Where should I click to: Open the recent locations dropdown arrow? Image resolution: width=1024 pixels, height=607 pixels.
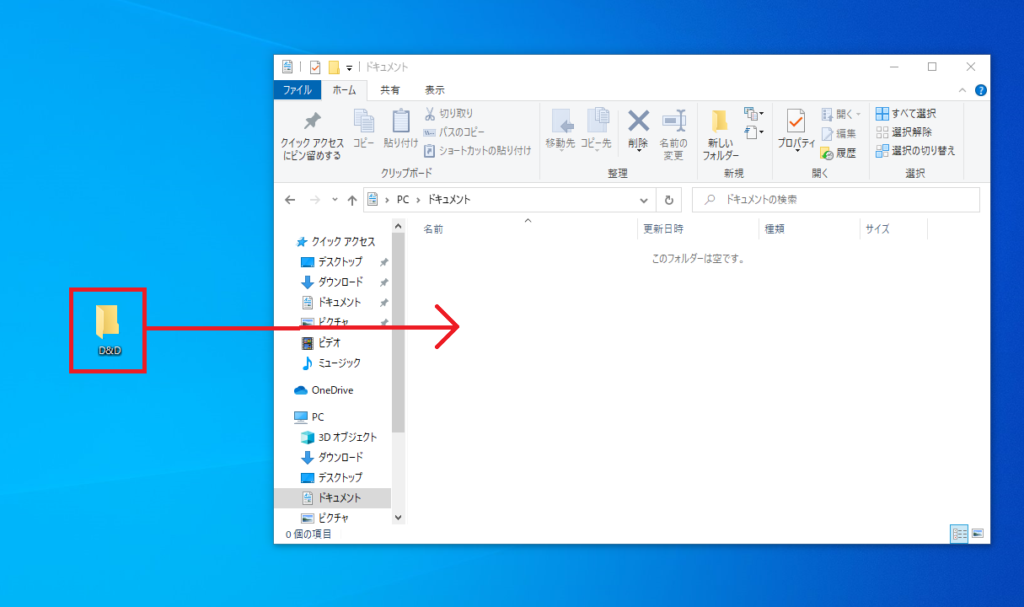click(334, 200)
